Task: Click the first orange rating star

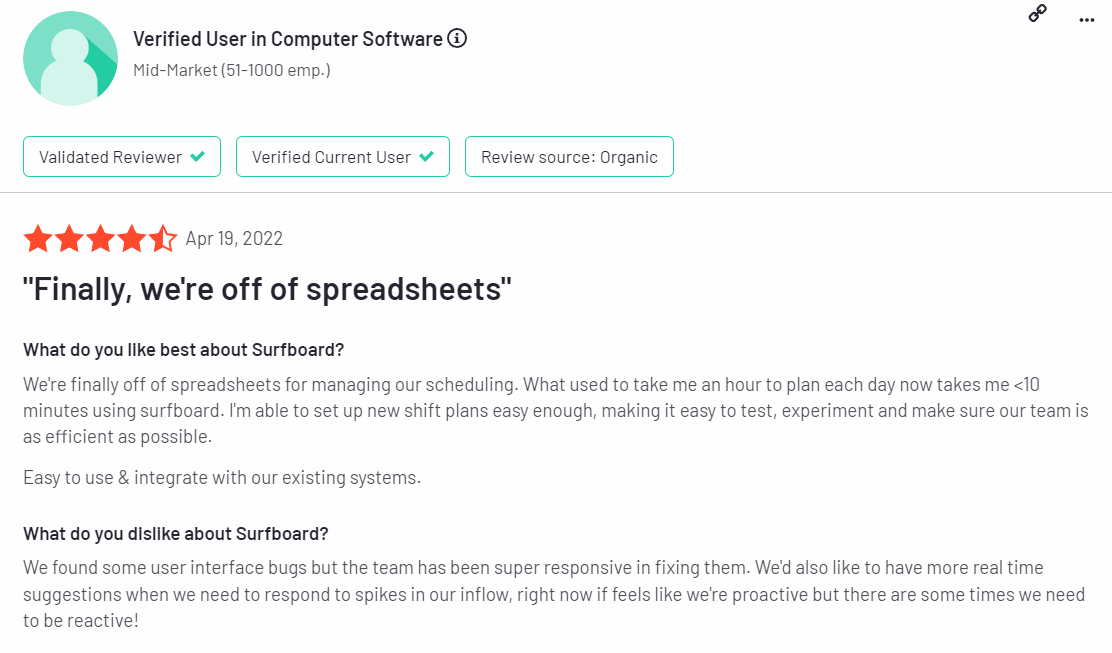Action: [x=38, y=238]
